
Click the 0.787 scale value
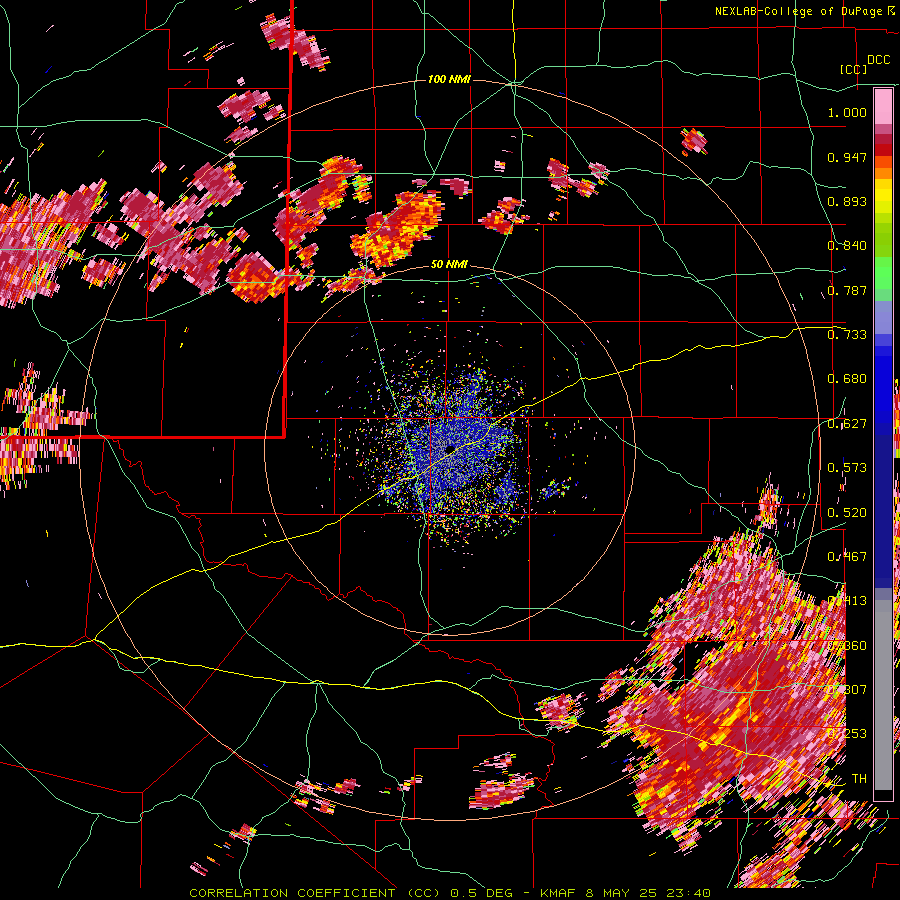(847, 290)
